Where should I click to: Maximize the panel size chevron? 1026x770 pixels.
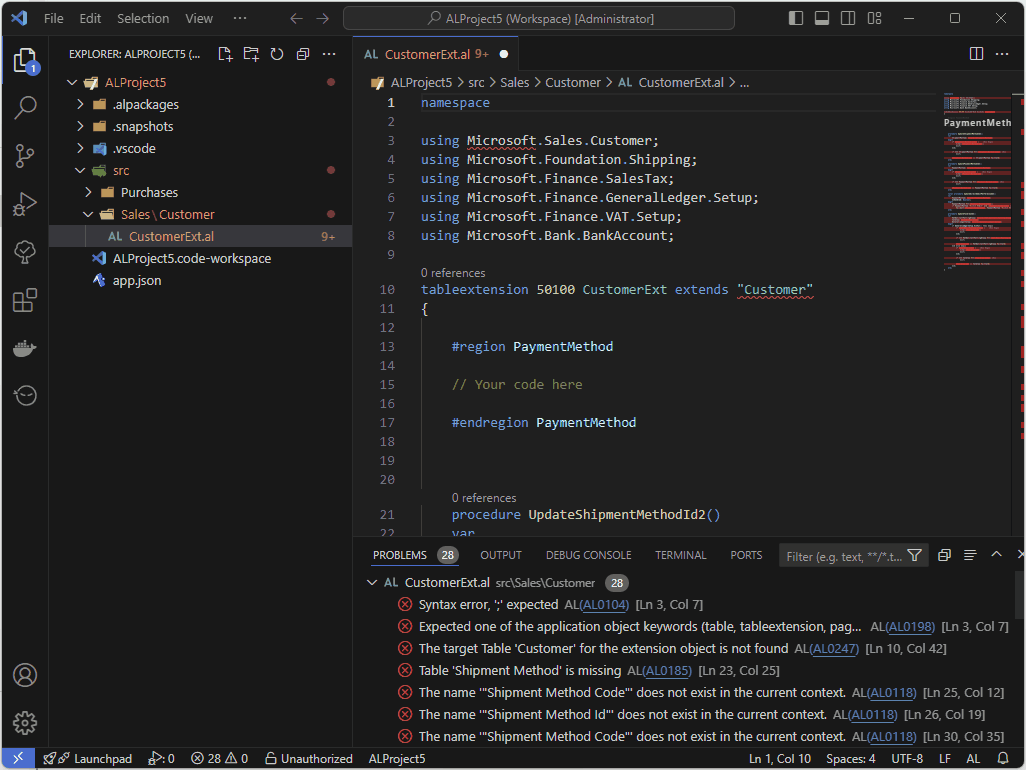(997, 555)
